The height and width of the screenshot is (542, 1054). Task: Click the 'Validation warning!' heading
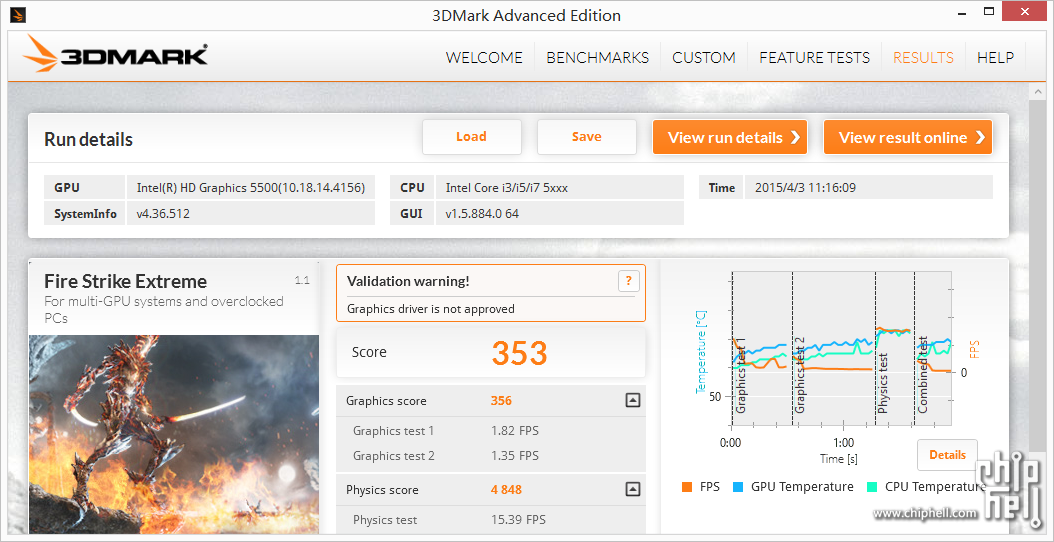(x=408, y=281)
